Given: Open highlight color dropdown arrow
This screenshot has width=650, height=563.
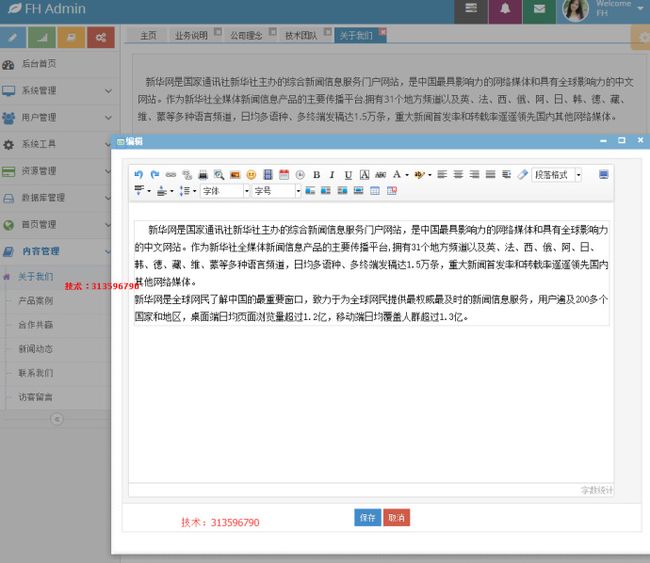Looking at the screenshot, I should coord(429,175).
